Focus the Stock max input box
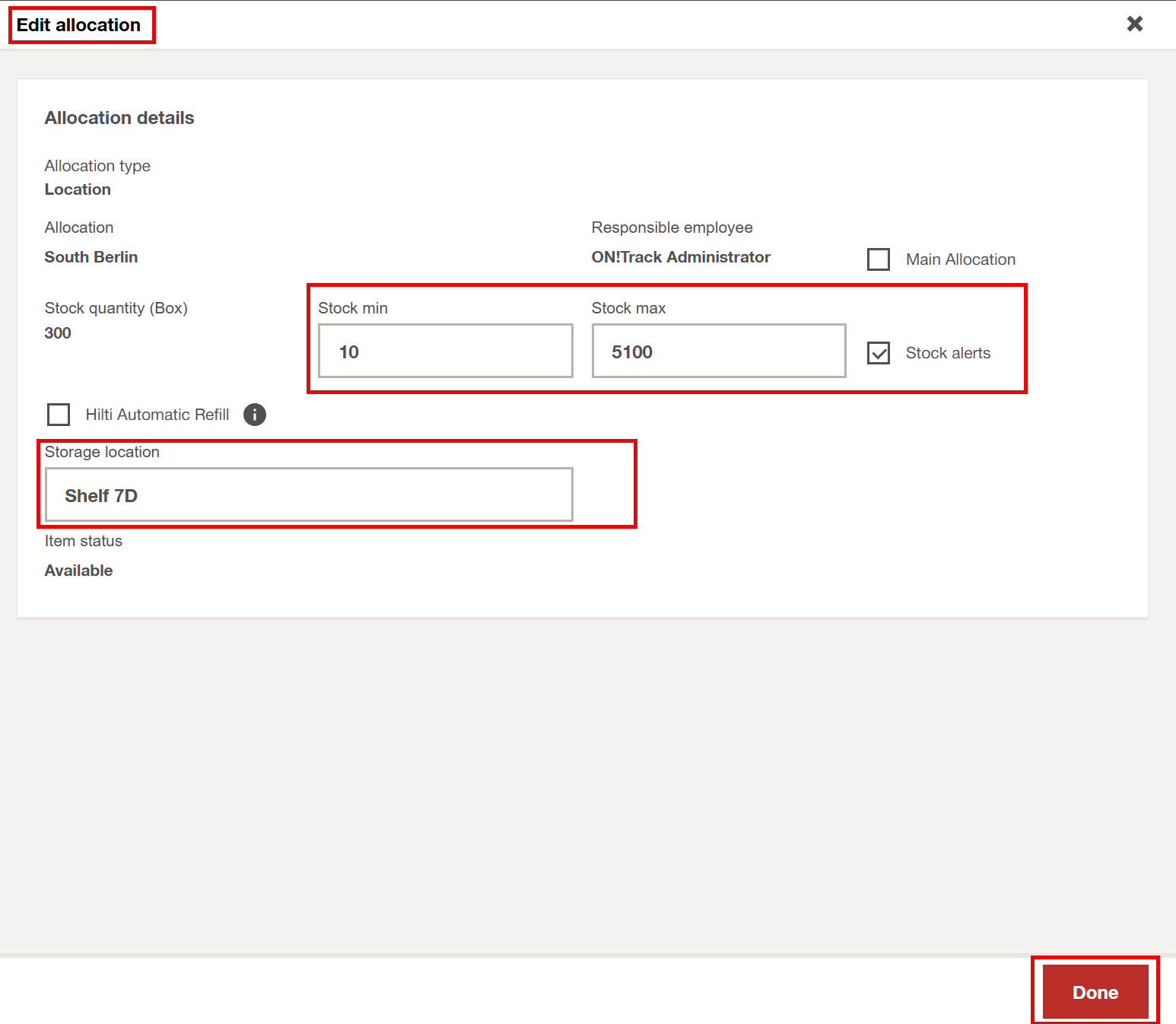 [718, 351]
